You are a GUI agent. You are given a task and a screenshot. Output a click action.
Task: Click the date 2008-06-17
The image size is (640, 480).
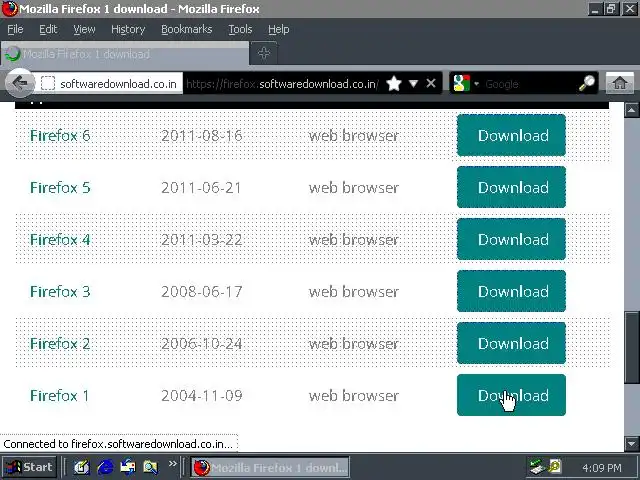pyautogui.click(x=202, y=292)
